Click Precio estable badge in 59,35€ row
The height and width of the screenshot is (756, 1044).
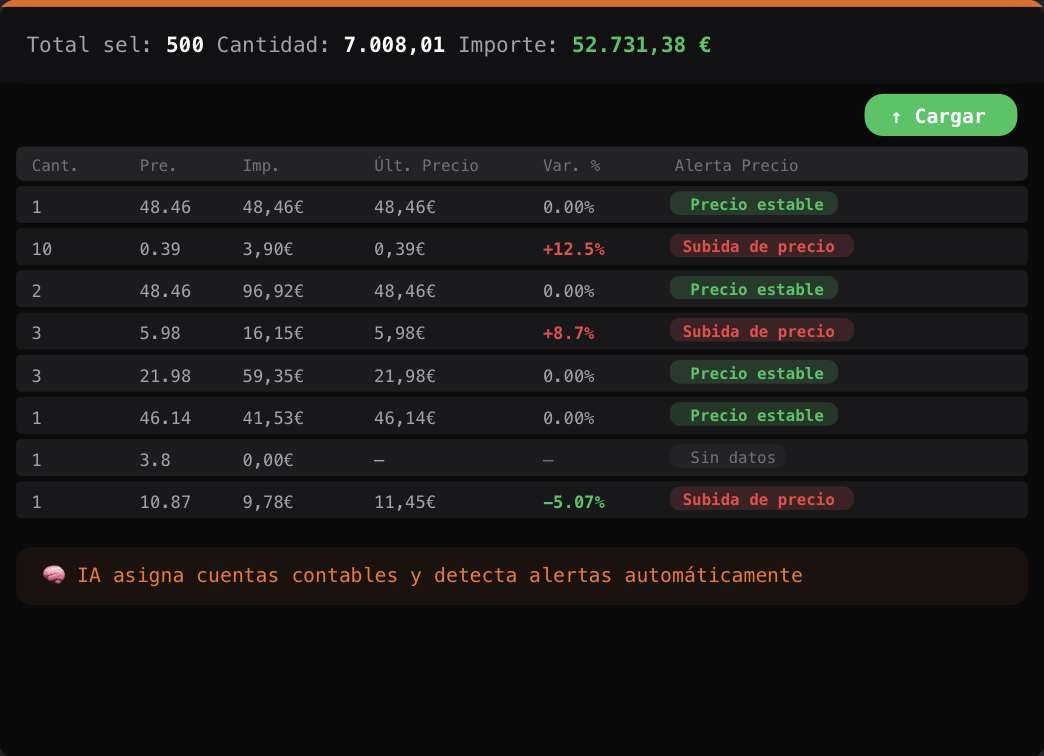pos(754,372)
